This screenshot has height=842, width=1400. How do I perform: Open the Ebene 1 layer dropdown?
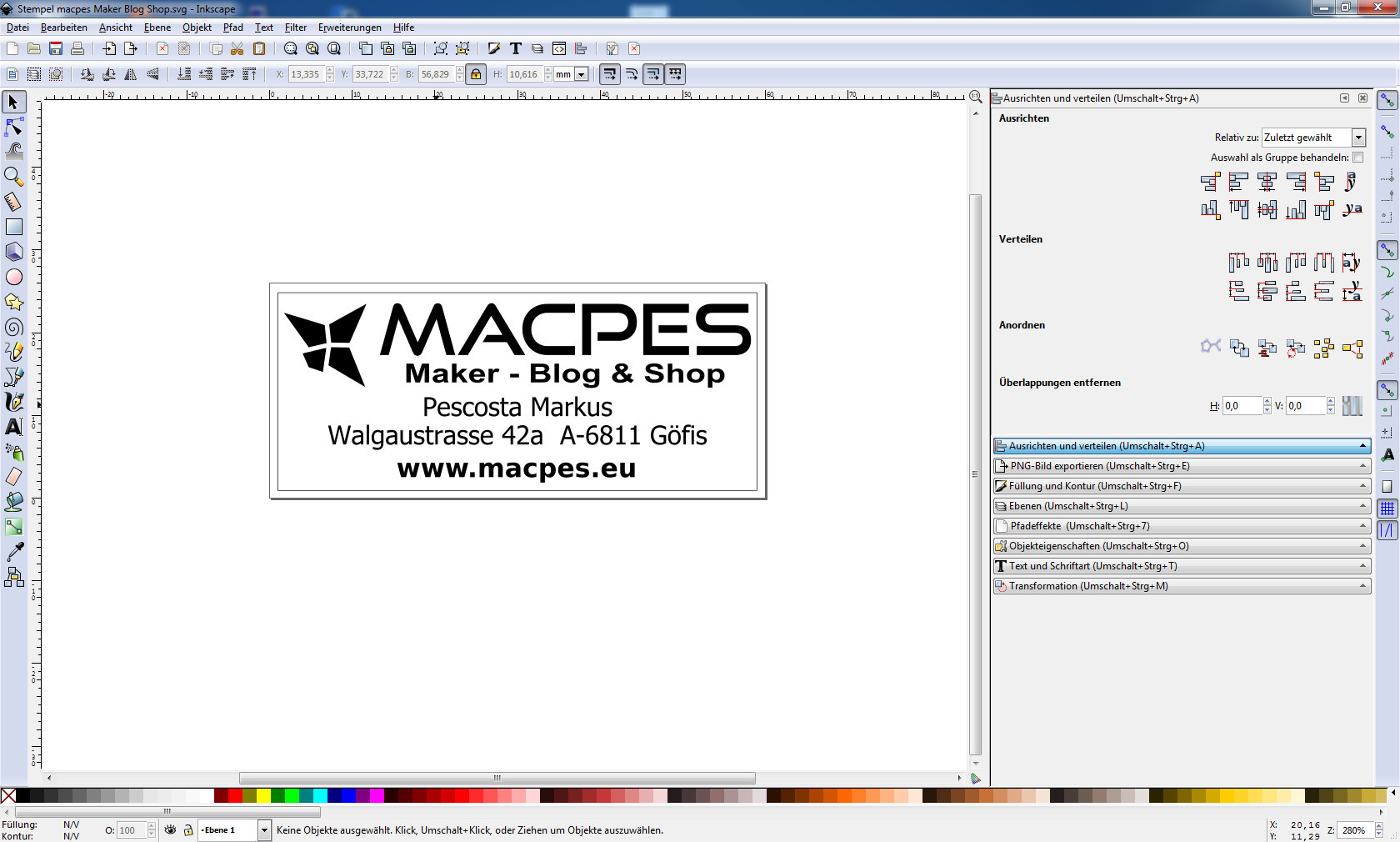click(264, 830)
